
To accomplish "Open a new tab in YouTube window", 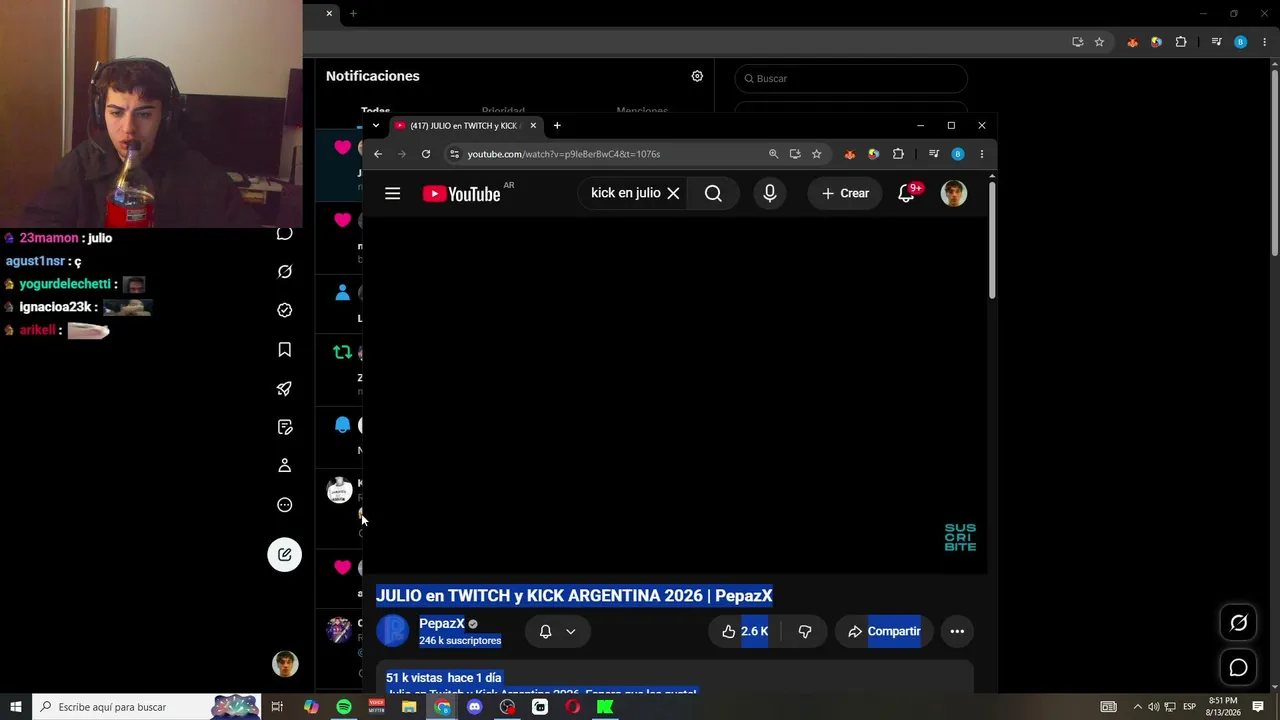I will coord(557,126).
